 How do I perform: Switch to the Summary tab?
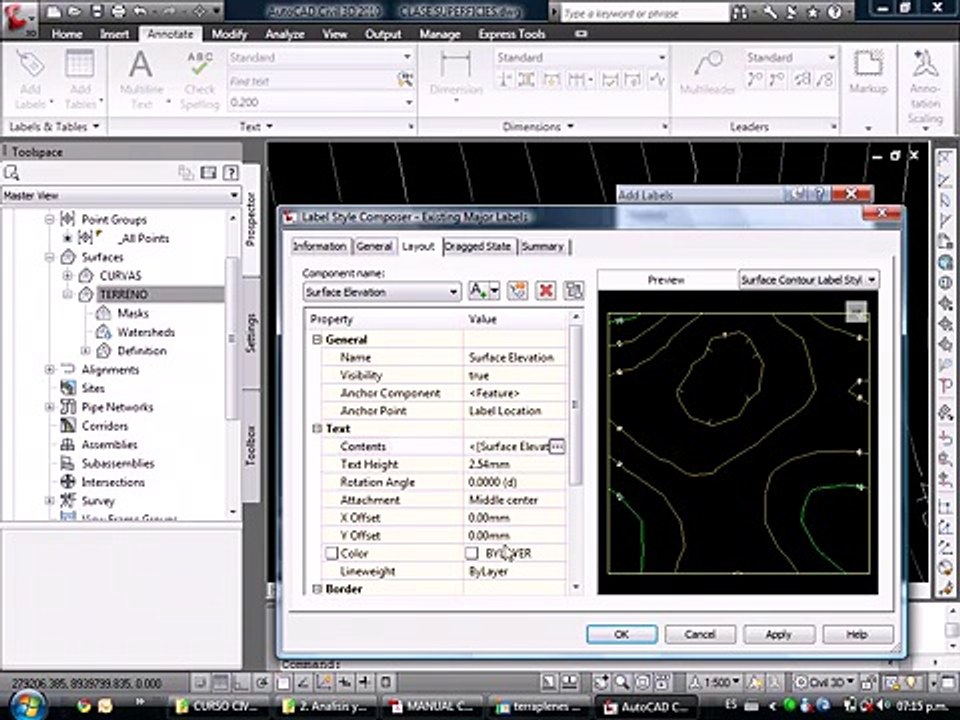[542, 246]
